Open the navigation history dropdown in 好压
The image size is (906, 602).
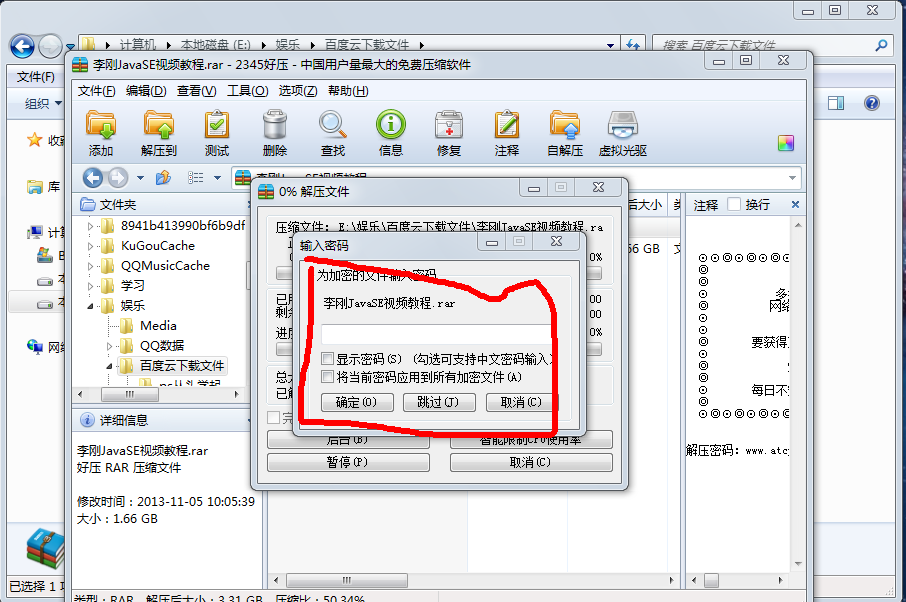(x=140, y=177)
